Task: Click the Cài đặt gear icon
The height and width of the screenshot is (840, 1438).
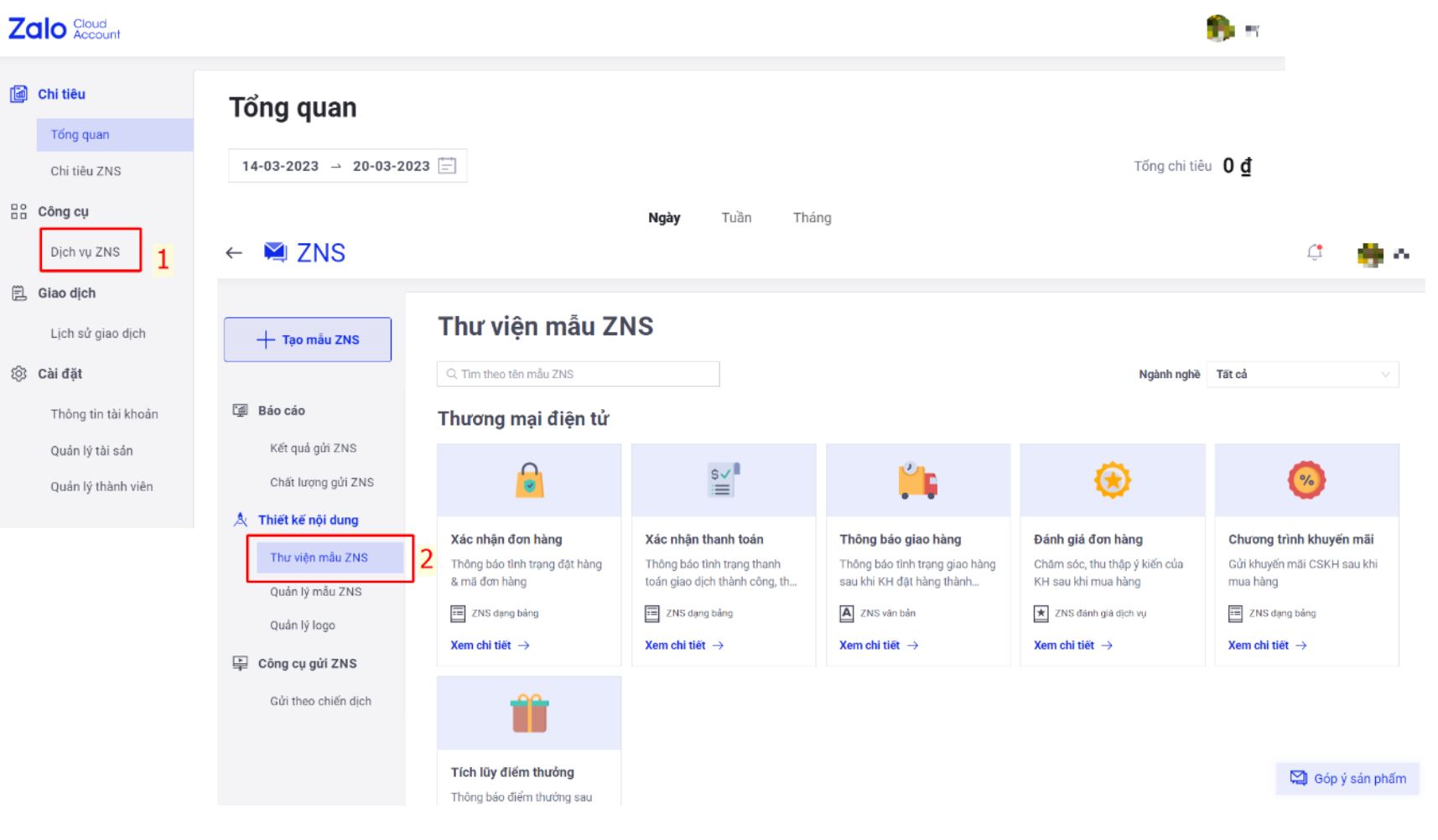Action: click(x=18, y=374)
